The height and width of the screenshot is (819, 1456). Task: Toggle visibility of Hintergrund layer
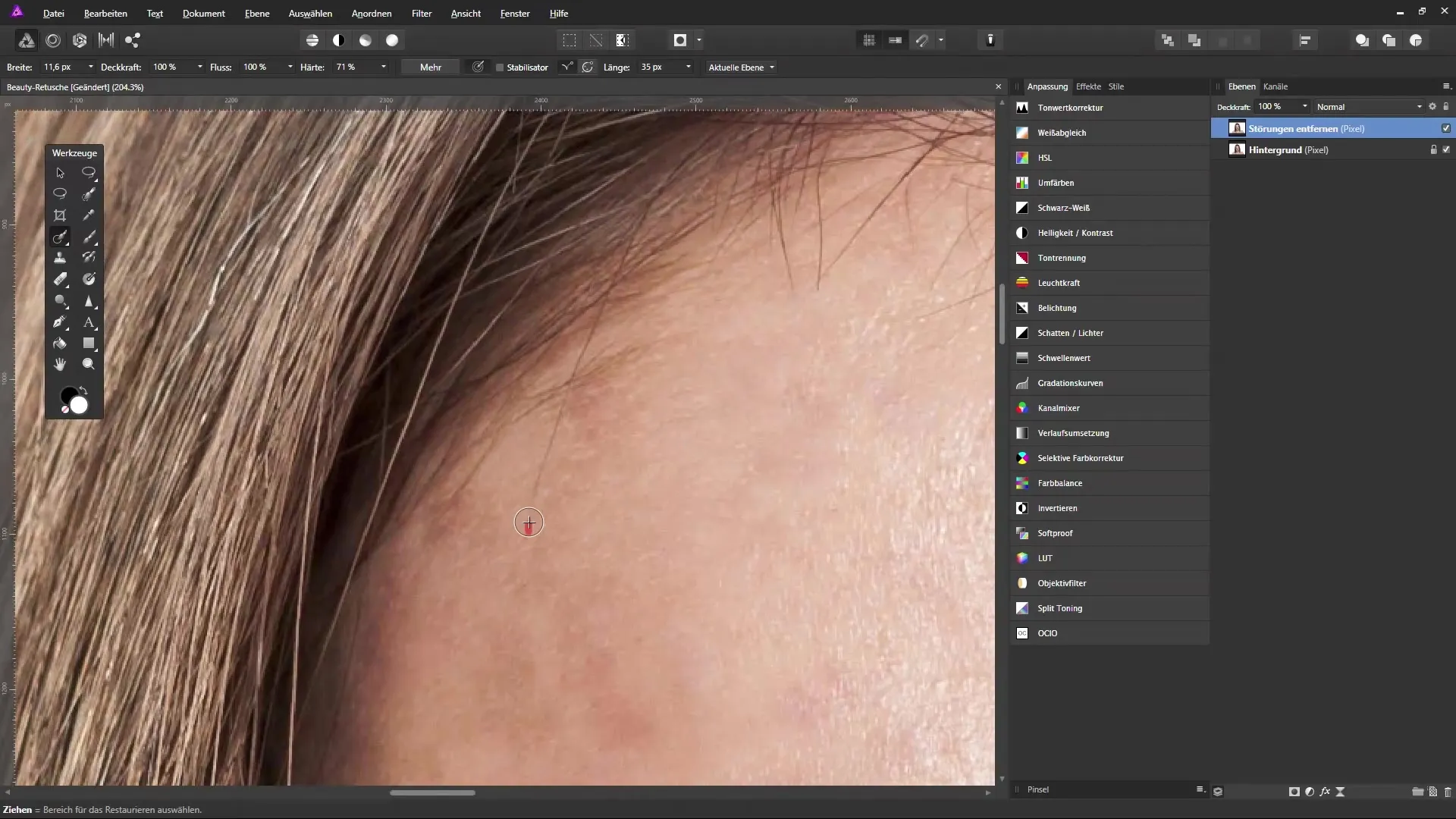click(1446, 150)
